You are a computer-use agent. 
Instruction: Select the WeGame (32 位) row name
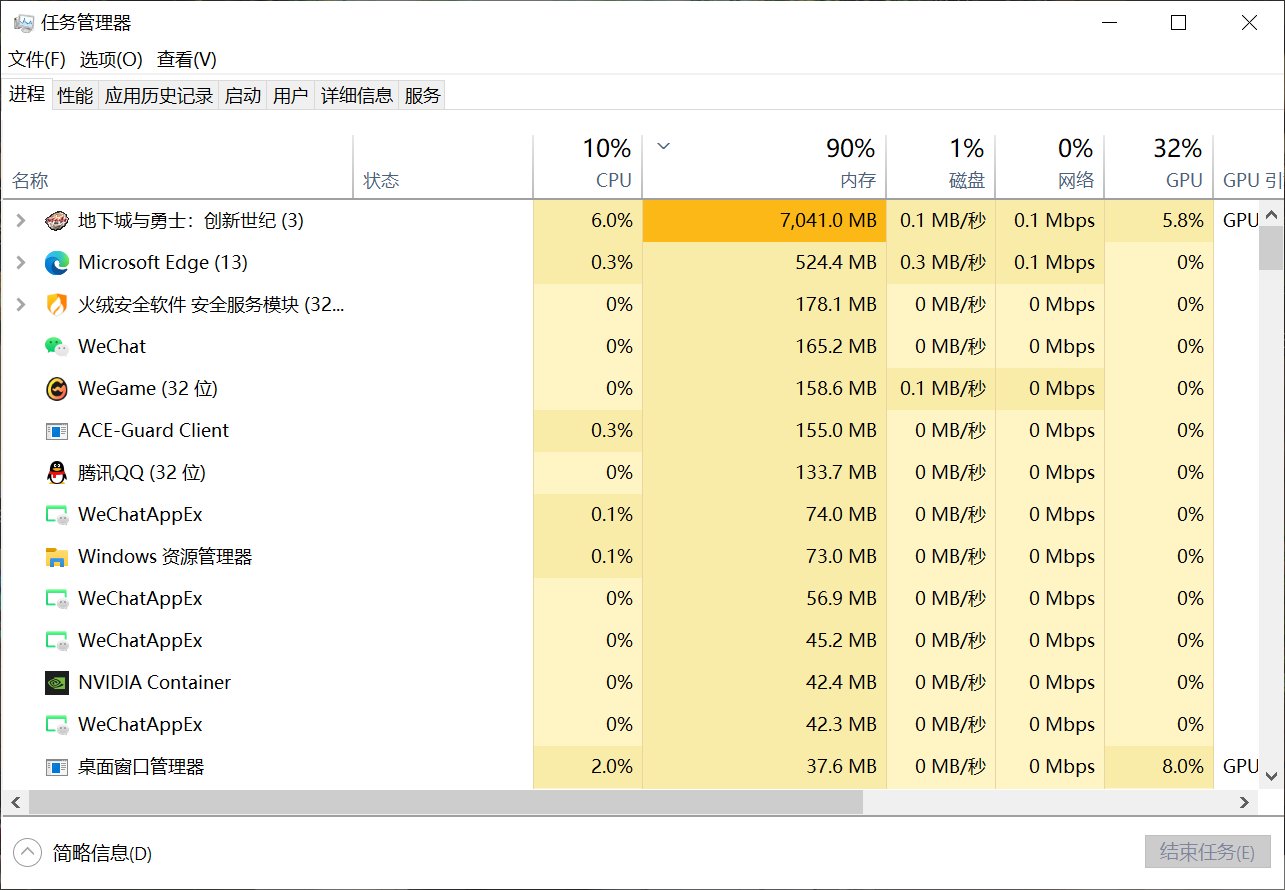point(147,389)
